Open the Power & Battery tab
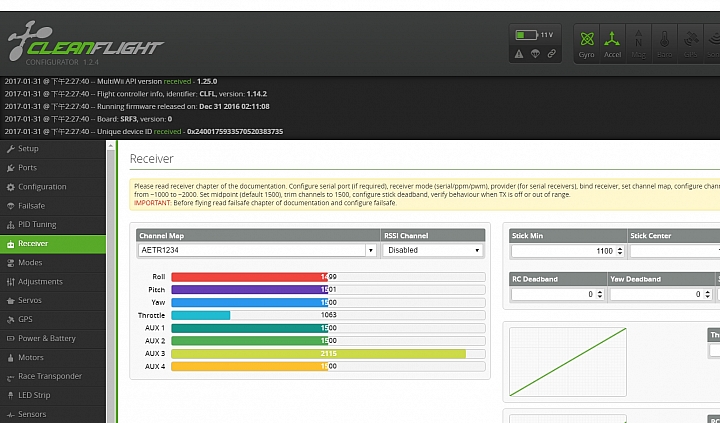Screen dimensions: 720x423 click(x=53, y=338)
